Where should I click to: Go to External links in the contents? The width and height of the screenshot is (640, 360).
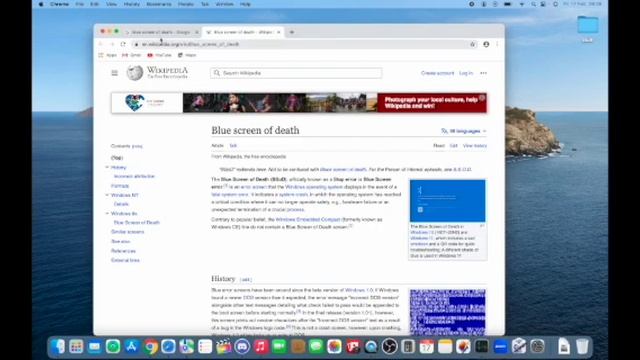125,260
